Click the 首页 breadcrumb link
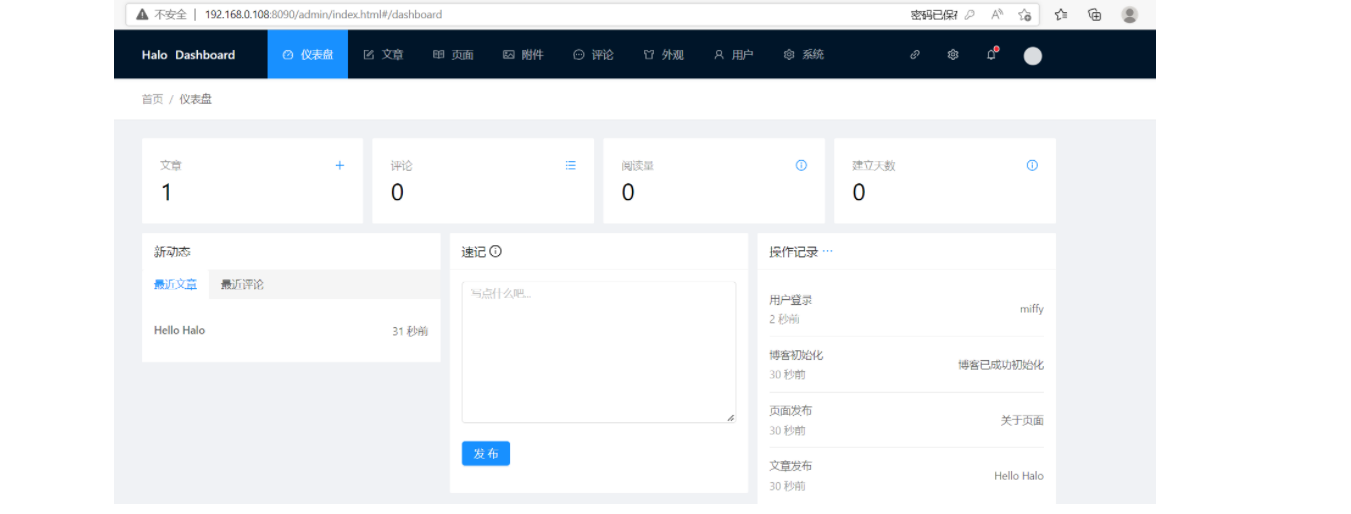This screenshot has width=1351, height=514. [x=152, y=99]
